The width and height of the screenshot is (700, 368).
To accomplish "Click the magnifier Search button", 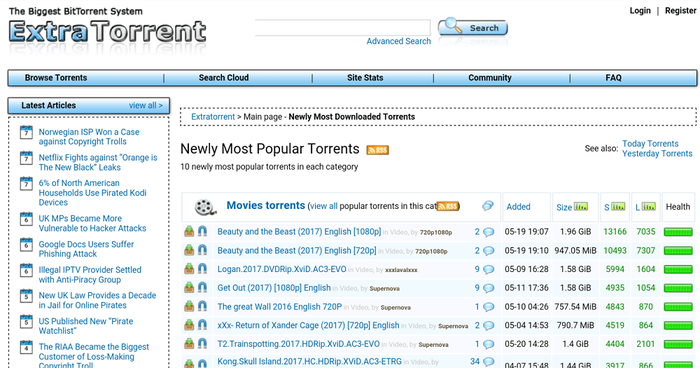I will (473, 28).
